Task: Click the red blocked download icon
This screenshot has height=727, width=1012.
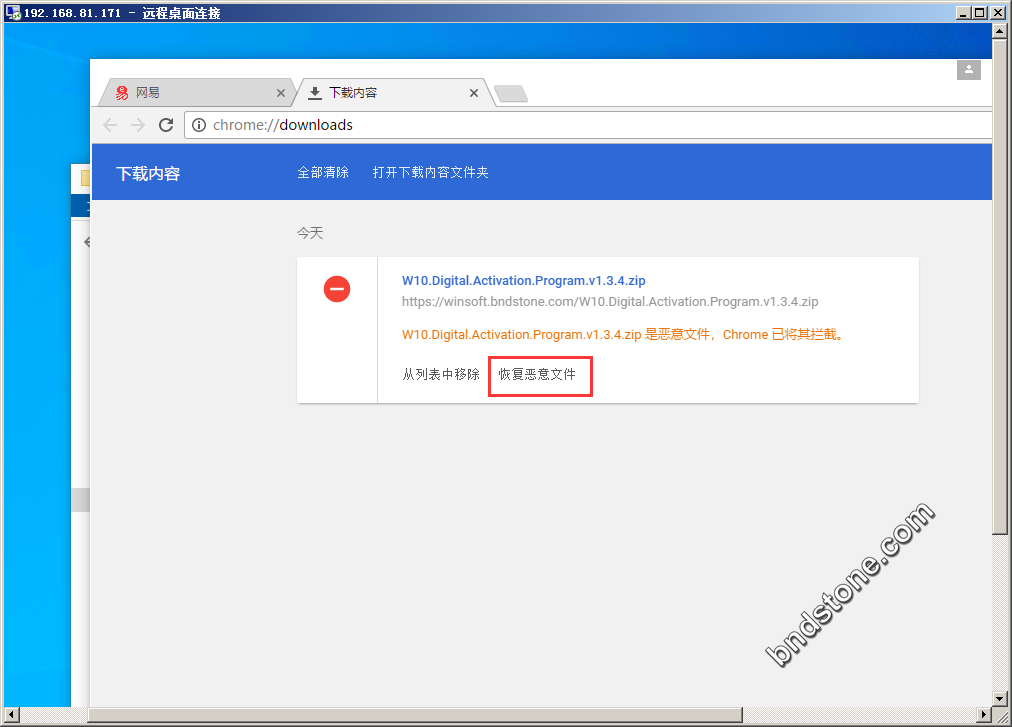Action: coord(337,289)
